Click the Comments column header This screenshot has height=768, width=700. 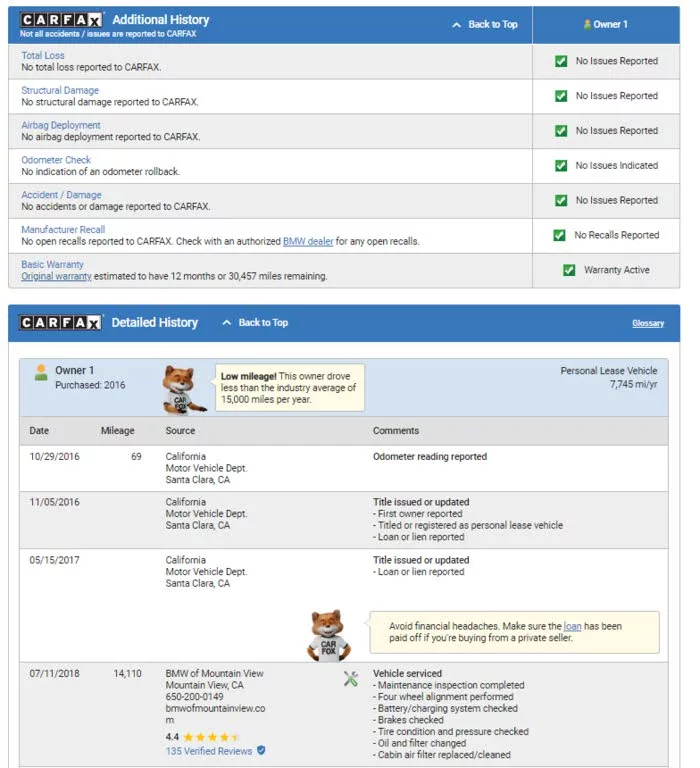396,431
